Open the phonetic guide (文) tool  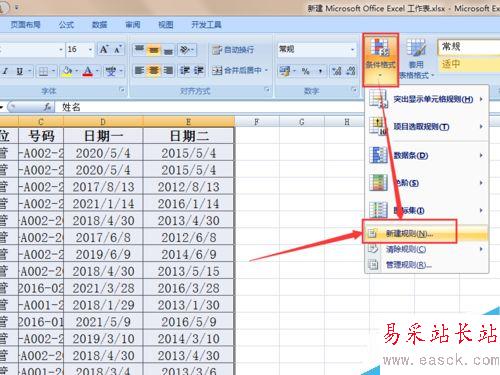point(111,71)
